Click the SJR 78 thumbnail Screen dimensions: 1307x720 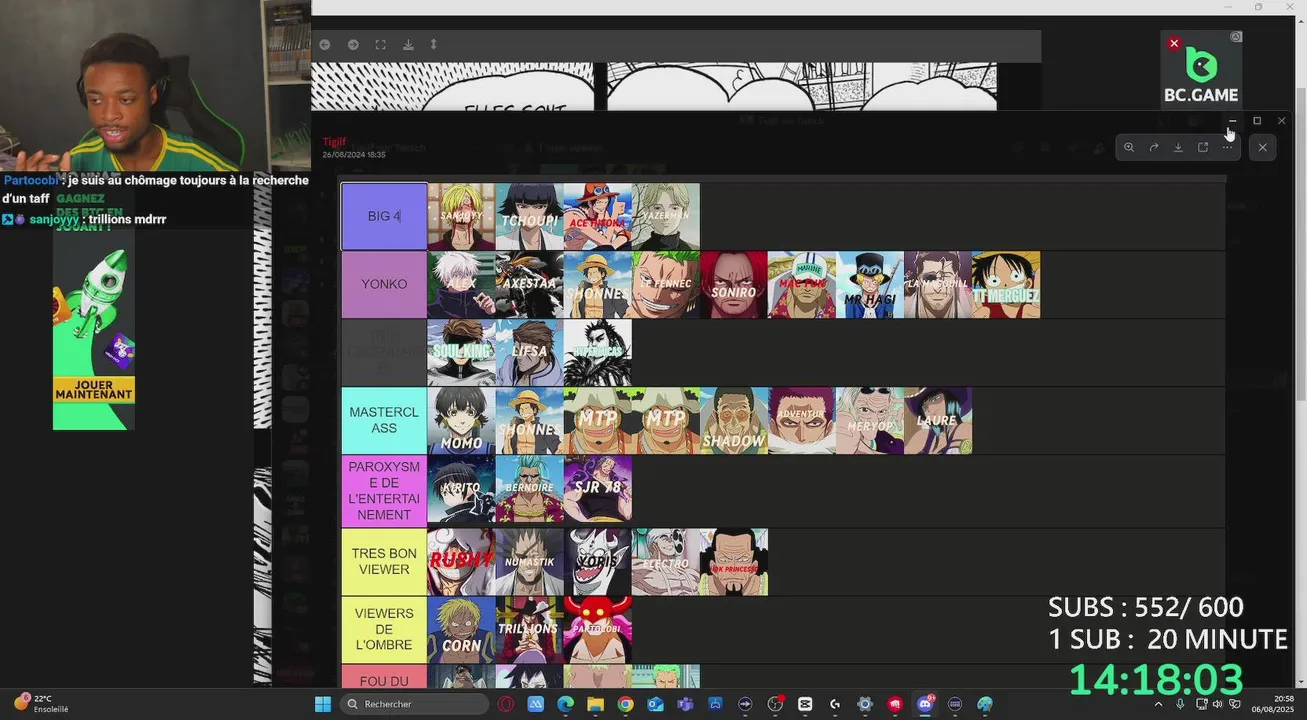597,490
